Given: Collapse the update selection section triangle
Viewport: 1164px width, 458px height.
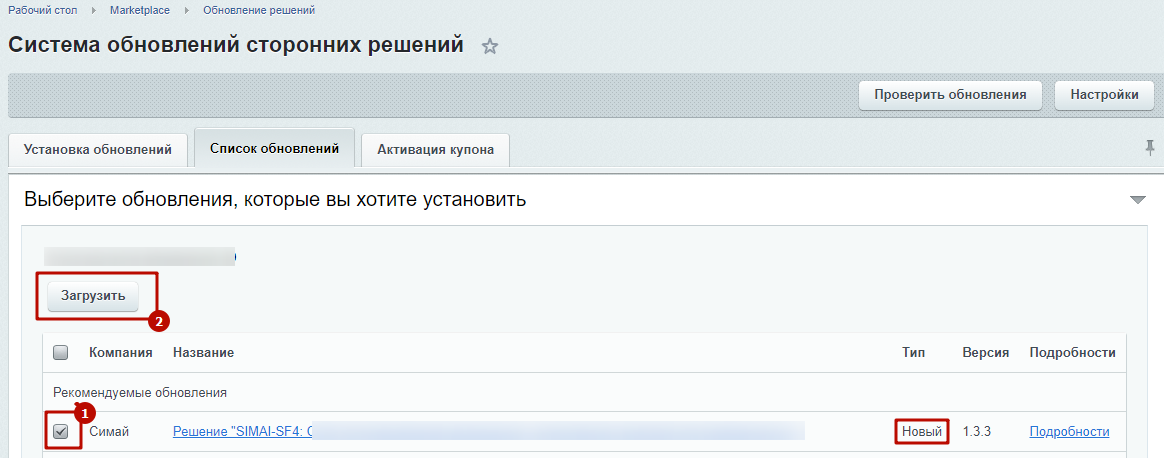Looking at the screenshot, I should tap(1137, 200).
